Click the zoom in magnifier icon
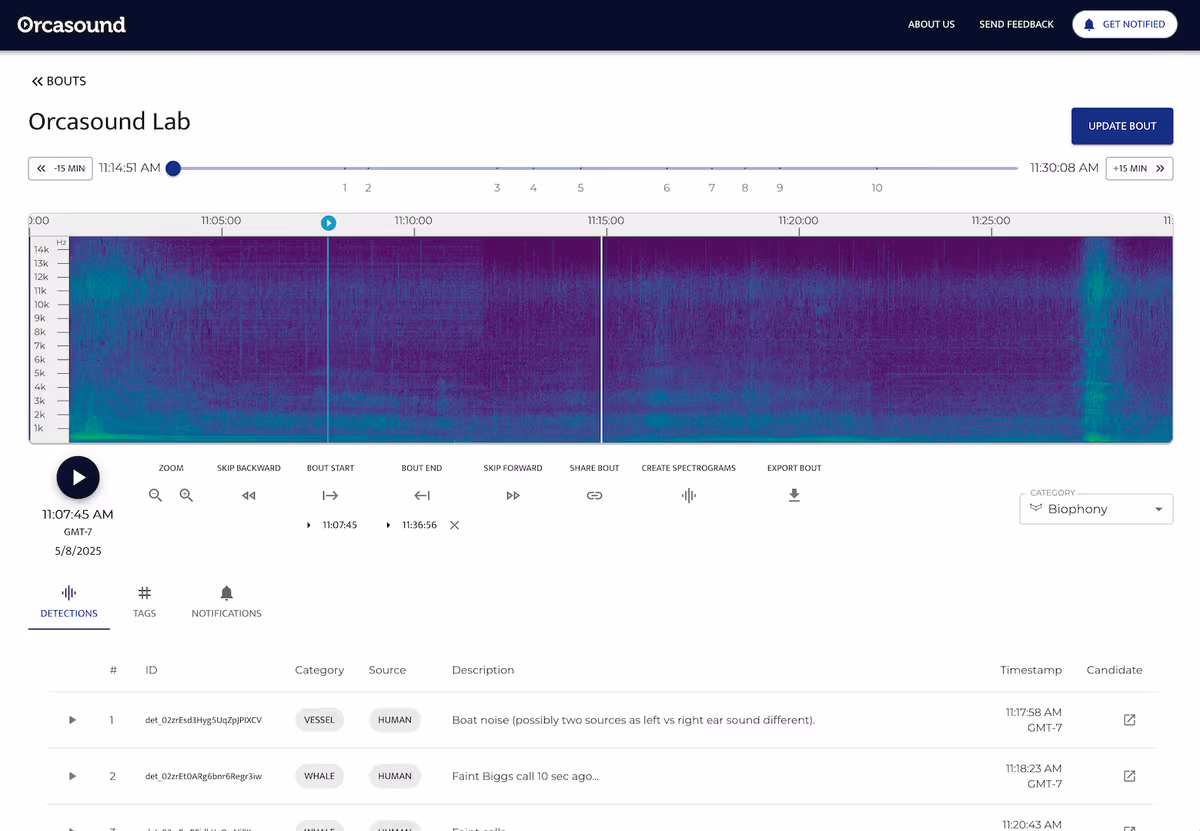Image resolution: width=1200 pixels, height=831 pixels. (x=186, y=495)
